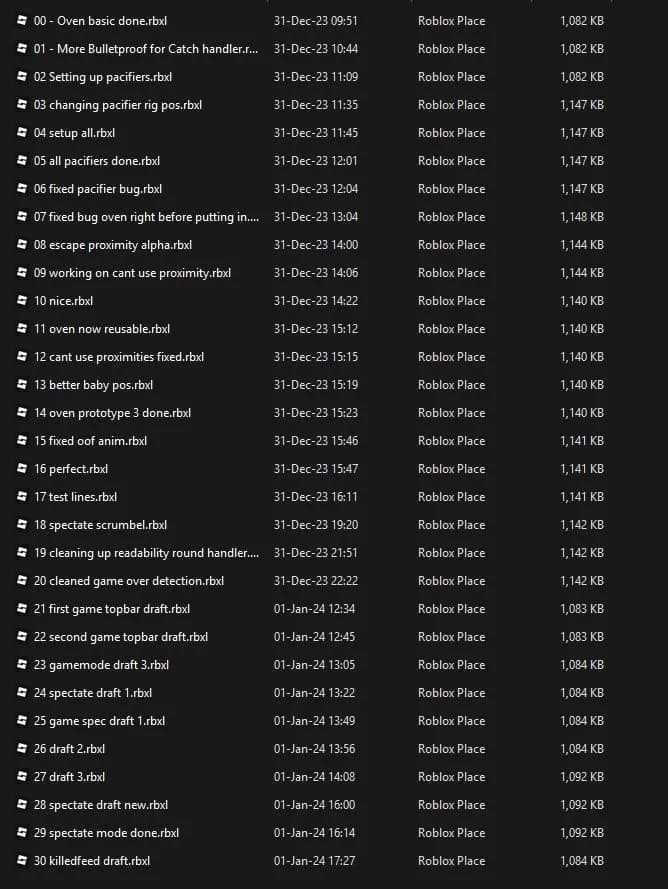
Task: Select 16 perfect.rbxl in the list
Action: click(70, 469)
